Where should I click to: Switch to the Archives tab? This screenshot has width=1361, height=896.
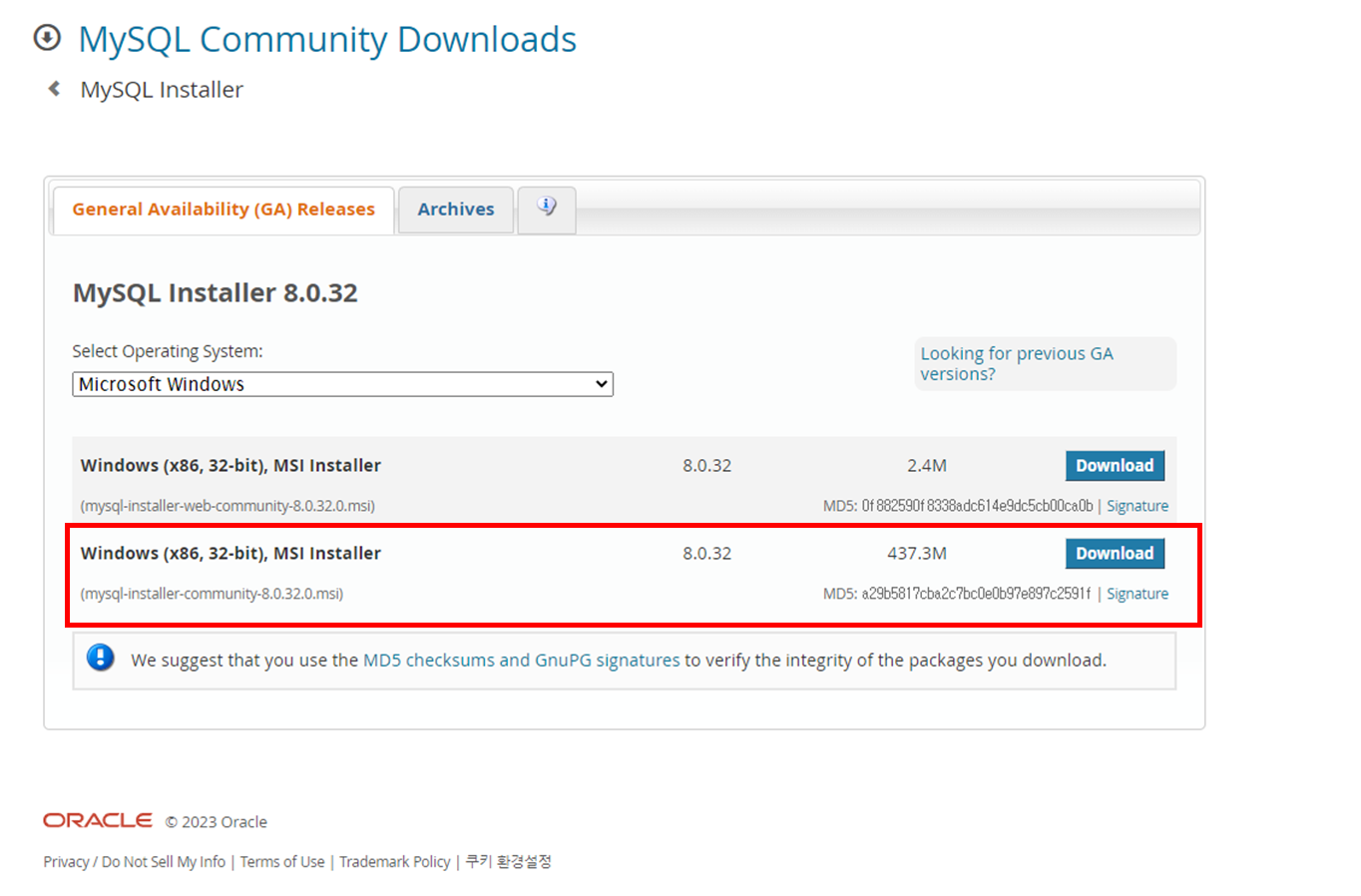pyautogui.click(x=456, y=210)
